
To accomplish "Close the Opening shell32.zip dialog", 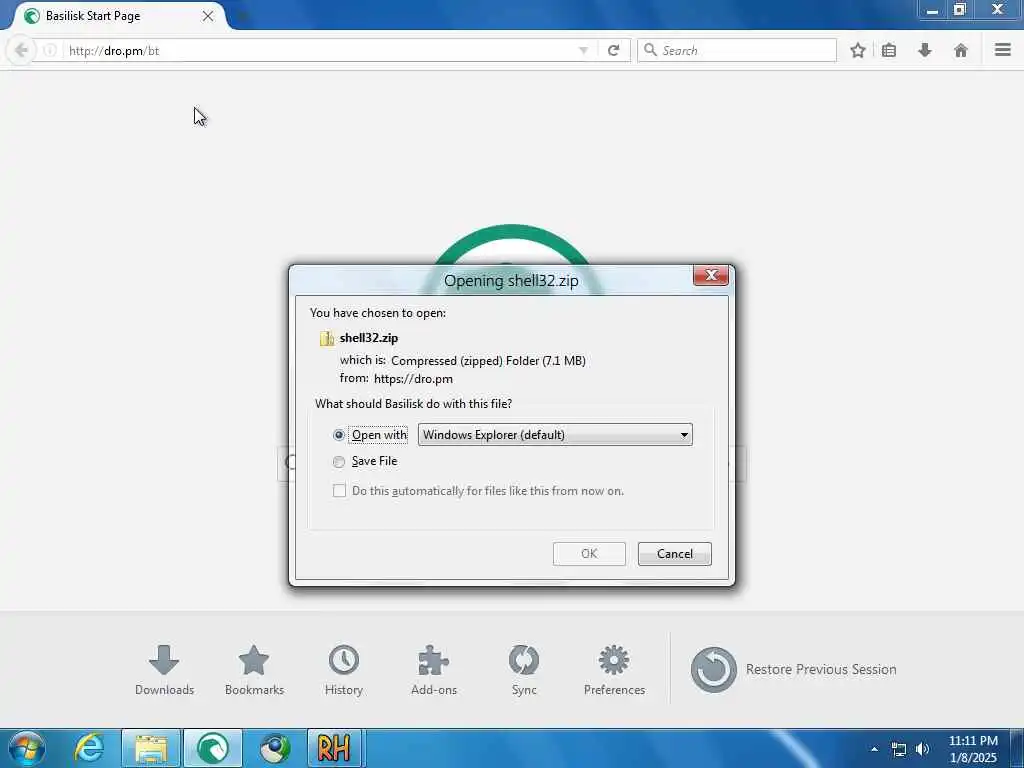I will pyautogui.click(x=711, y=275).
